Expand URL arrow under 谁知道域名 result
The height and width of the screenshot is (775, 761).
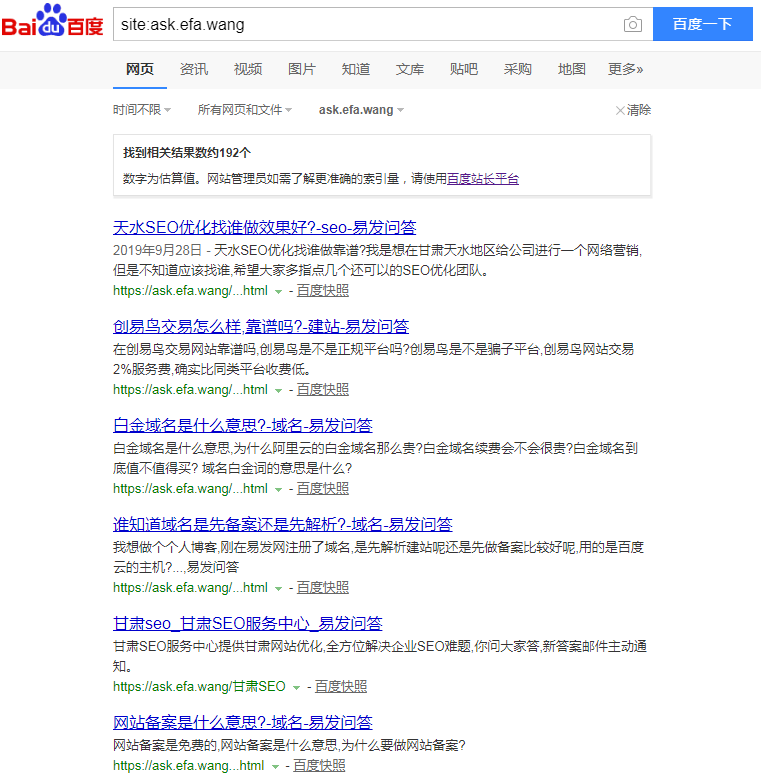click(x=278, y=588)
